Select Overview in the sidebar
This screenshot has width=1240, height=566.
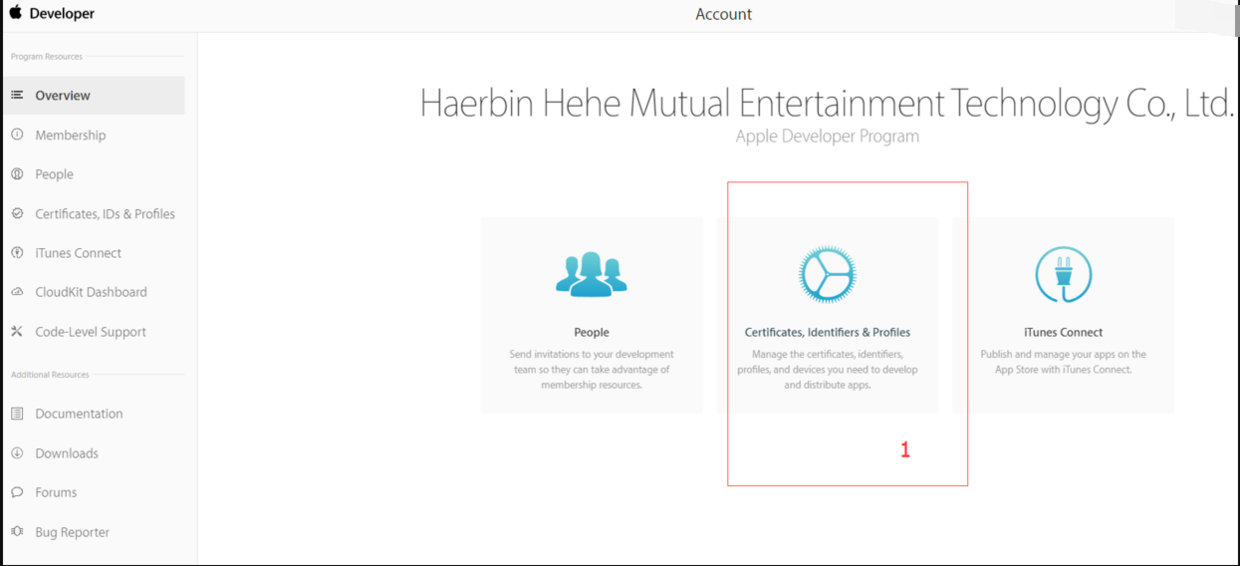coord(93,95)
